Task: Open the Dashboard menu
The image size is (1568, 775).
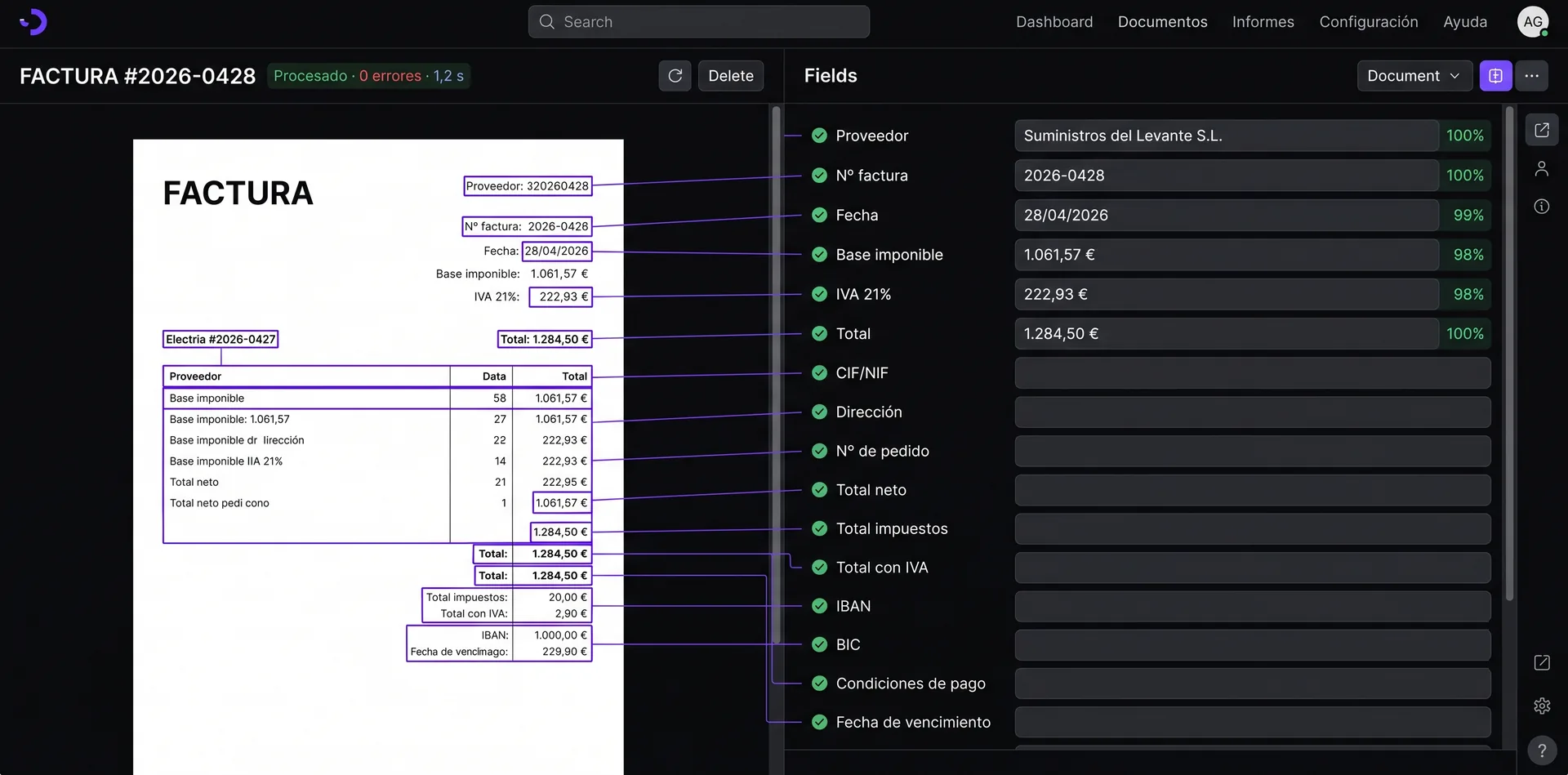Action: (x=1054, y=22)
